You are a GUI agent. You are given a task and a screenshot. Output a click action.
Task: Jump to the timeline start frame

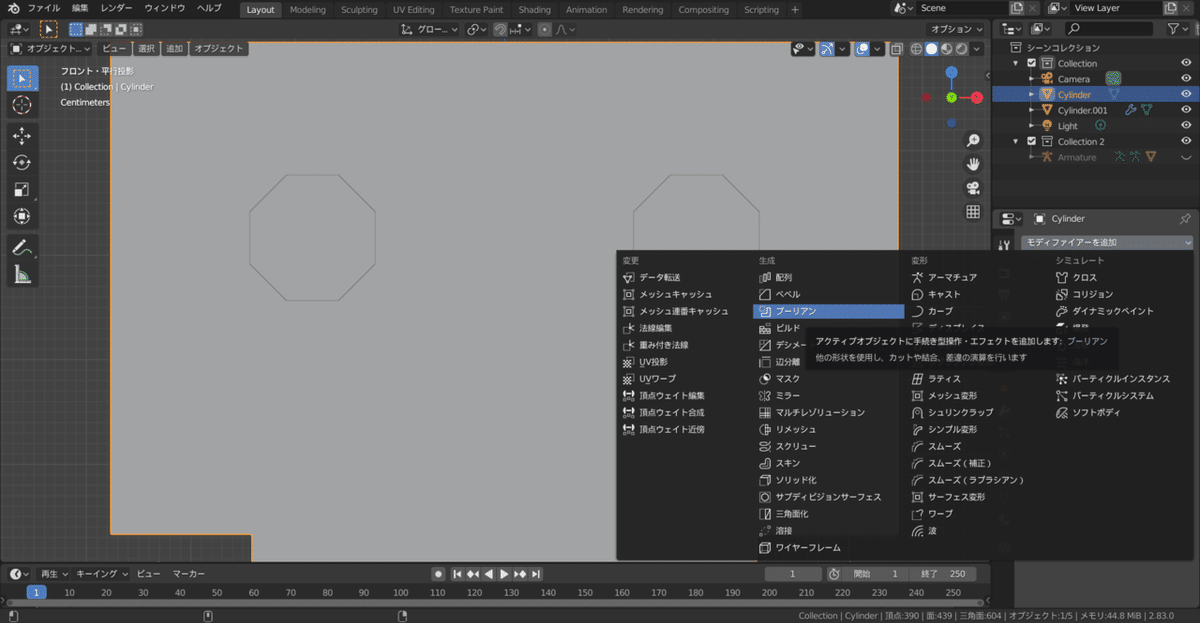457,574
